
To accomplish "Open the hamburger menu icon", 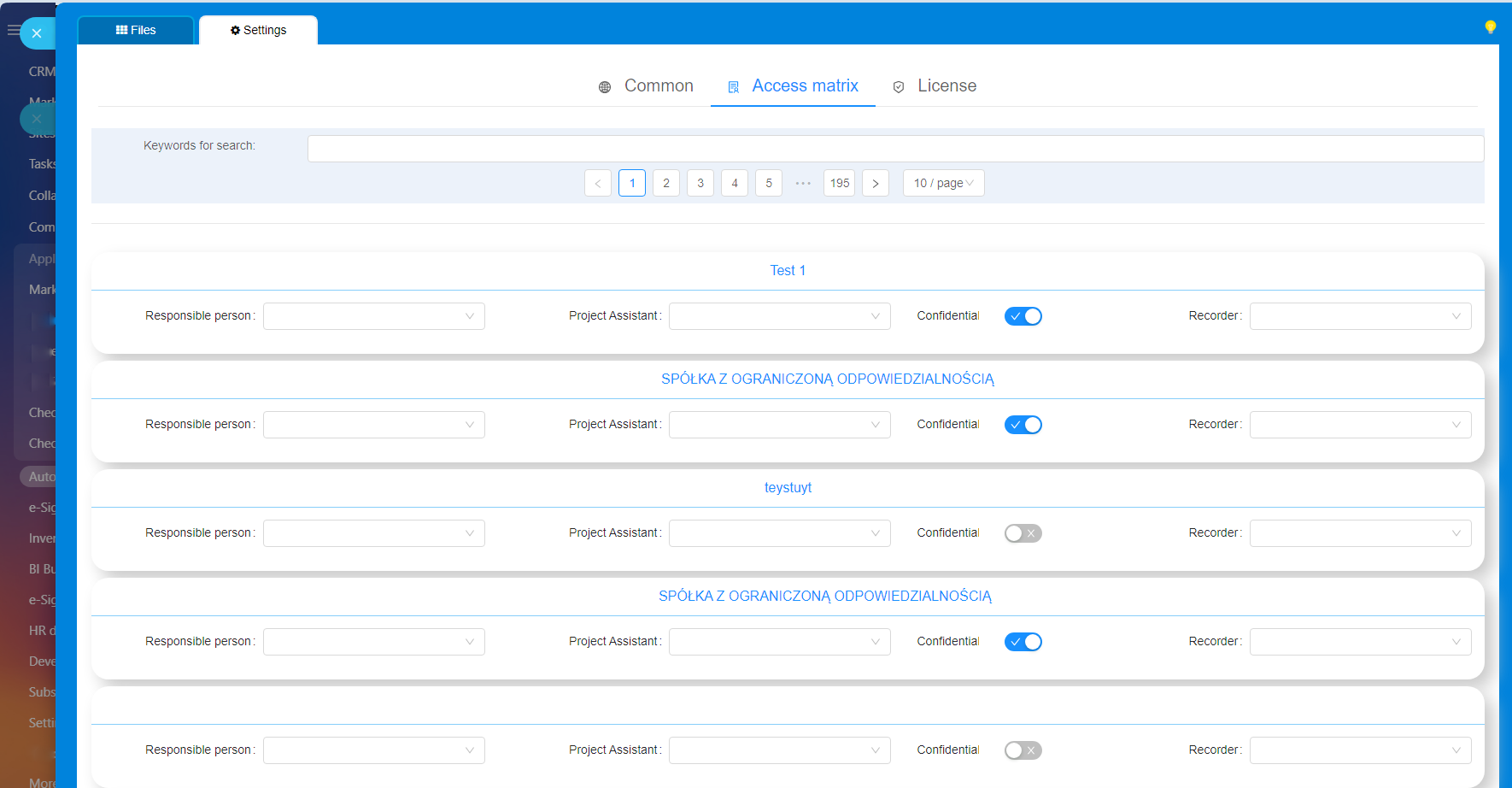I will [13, 30].
